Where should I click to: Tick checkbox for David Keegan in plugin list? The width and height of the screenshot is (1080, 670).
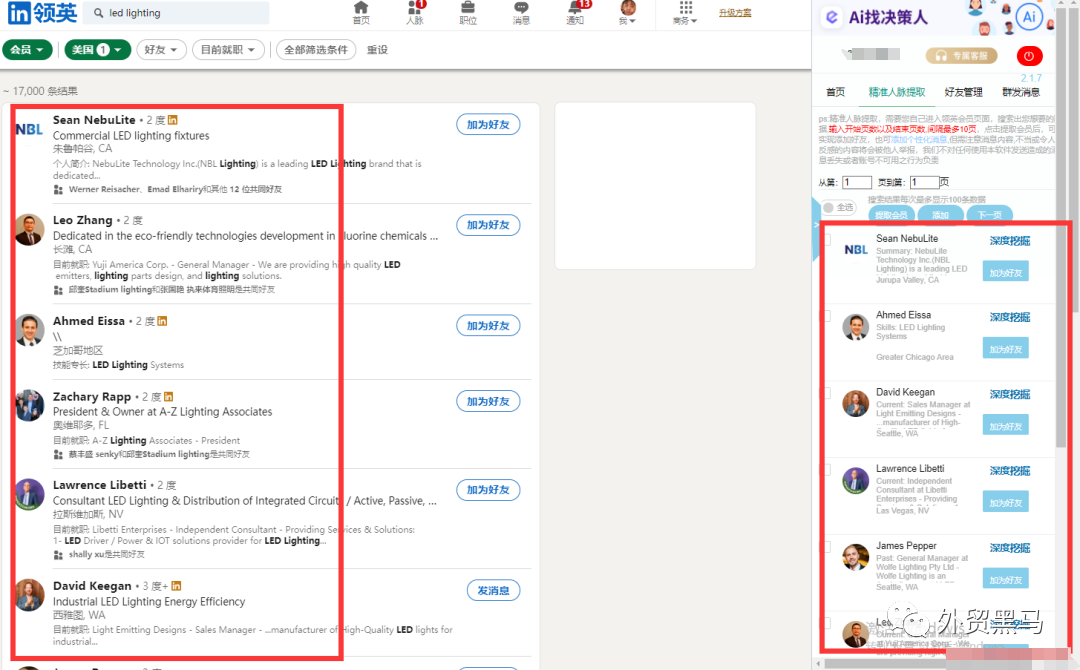coord(828,393)
